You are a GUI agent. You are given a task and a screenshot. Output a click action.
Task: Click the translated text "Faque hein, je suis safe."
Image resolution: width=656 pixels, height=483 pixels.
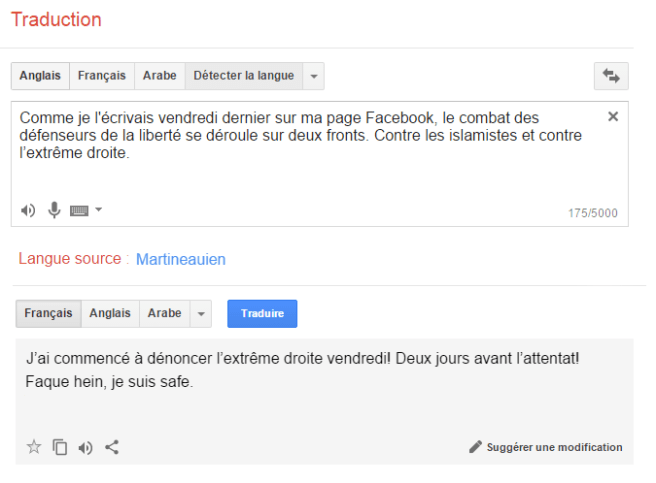[x=109, y=382]
